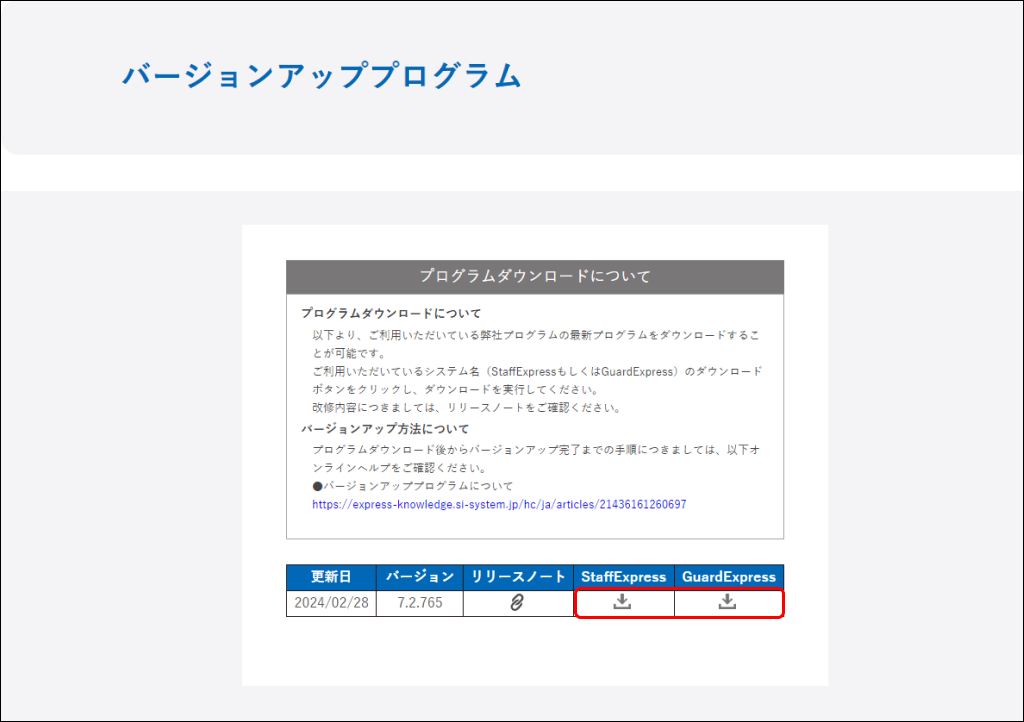Viewport: 1024px width, 722px height.
Task: Open the express-knowledge help article link
Action: 499,504
